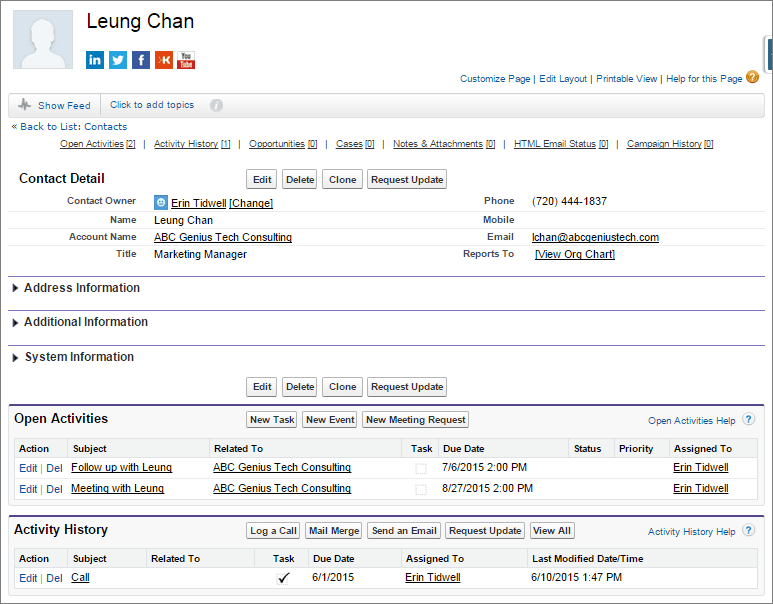Toggle Task checkbox for Follow up with Leung
Viewport: 773px width, 604px height.
coord(421,468)
